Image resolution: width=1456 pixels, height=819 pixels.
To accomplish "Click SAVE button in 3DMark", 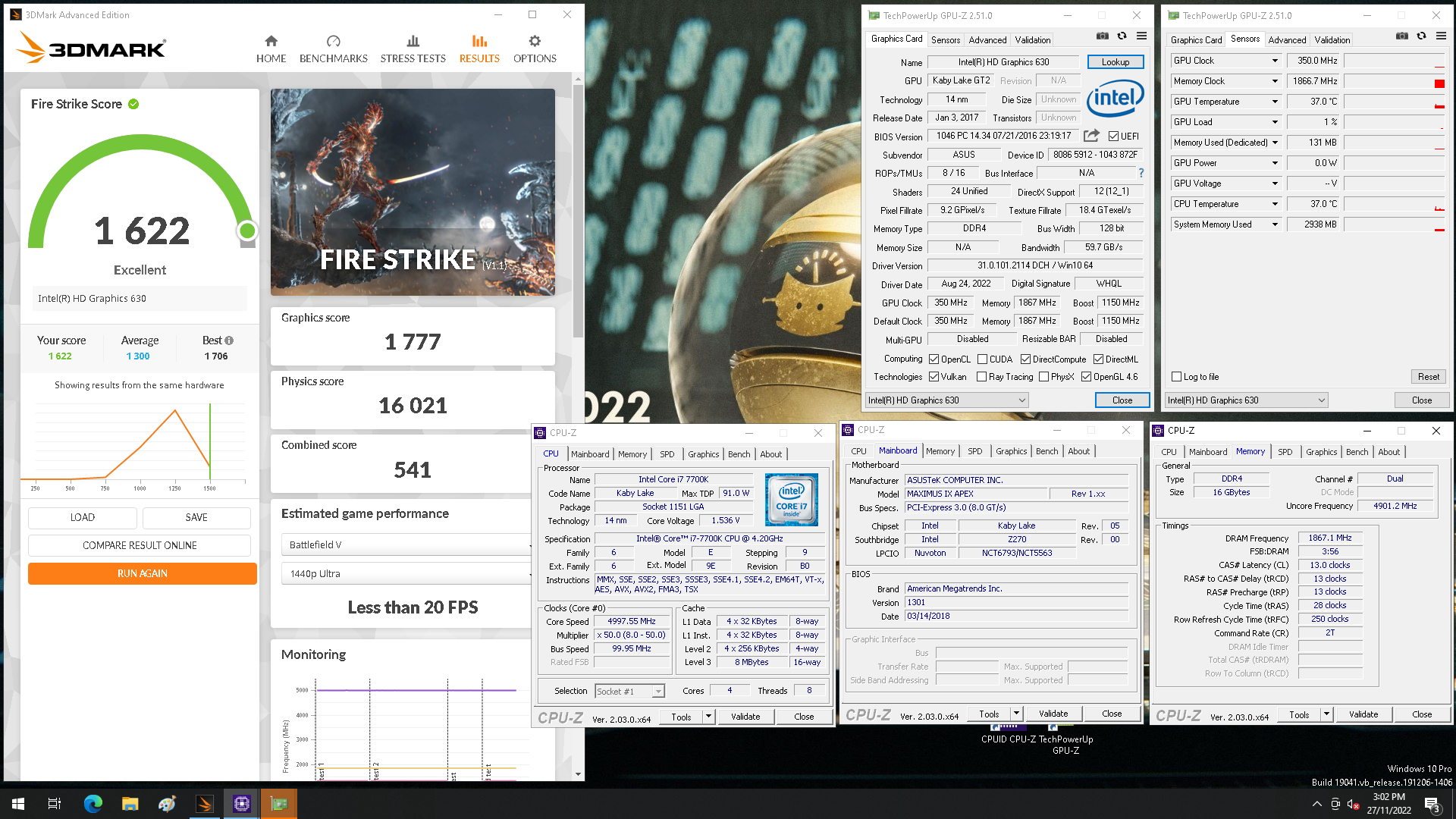I will 196,517.
